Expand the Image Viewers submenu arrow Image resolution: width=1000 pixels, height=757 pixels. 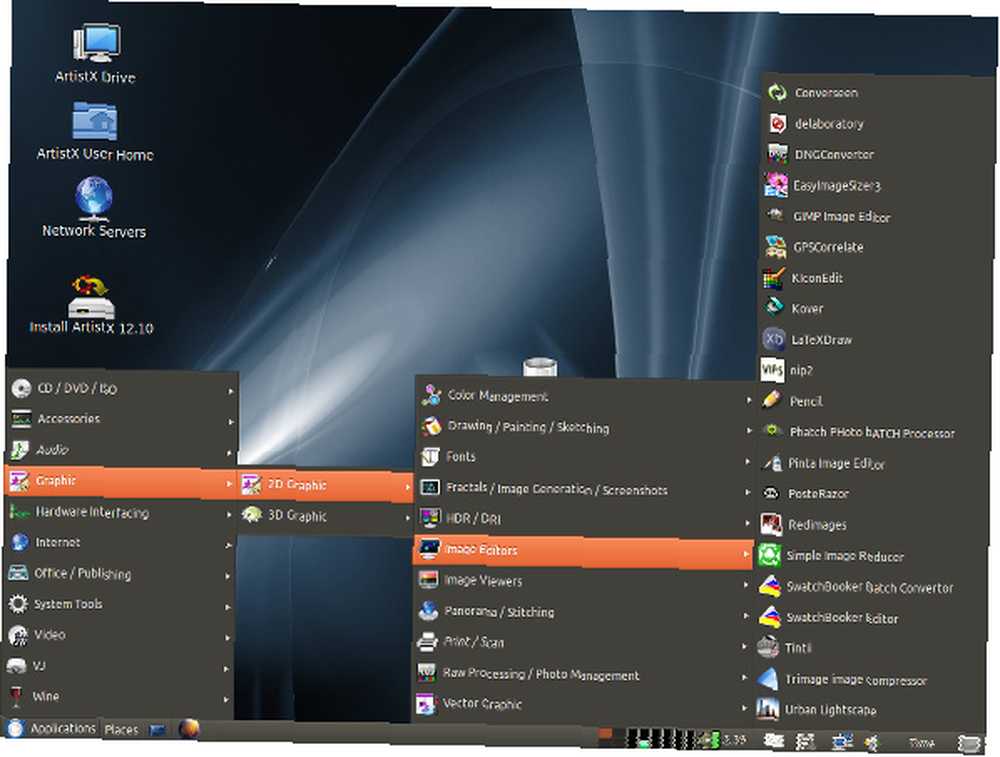pyautogui.click(x=746, y=584)
